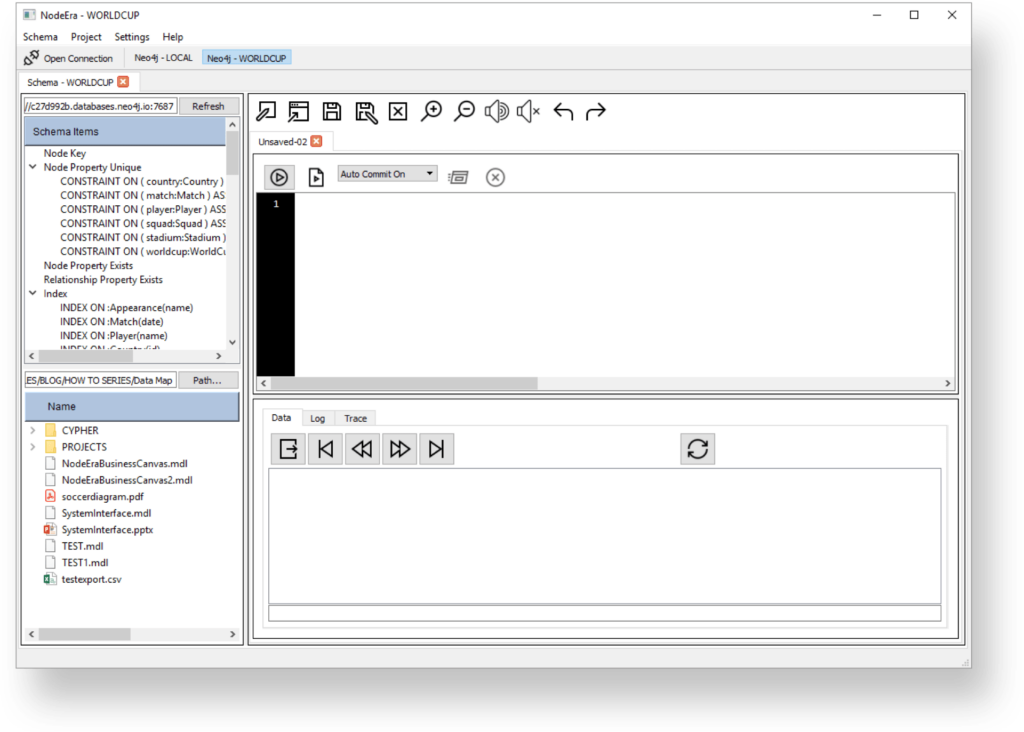Click into the Cypher editor text area
Image resolution: width=1024 pixels, height=732 pixels.
[624, 284]
